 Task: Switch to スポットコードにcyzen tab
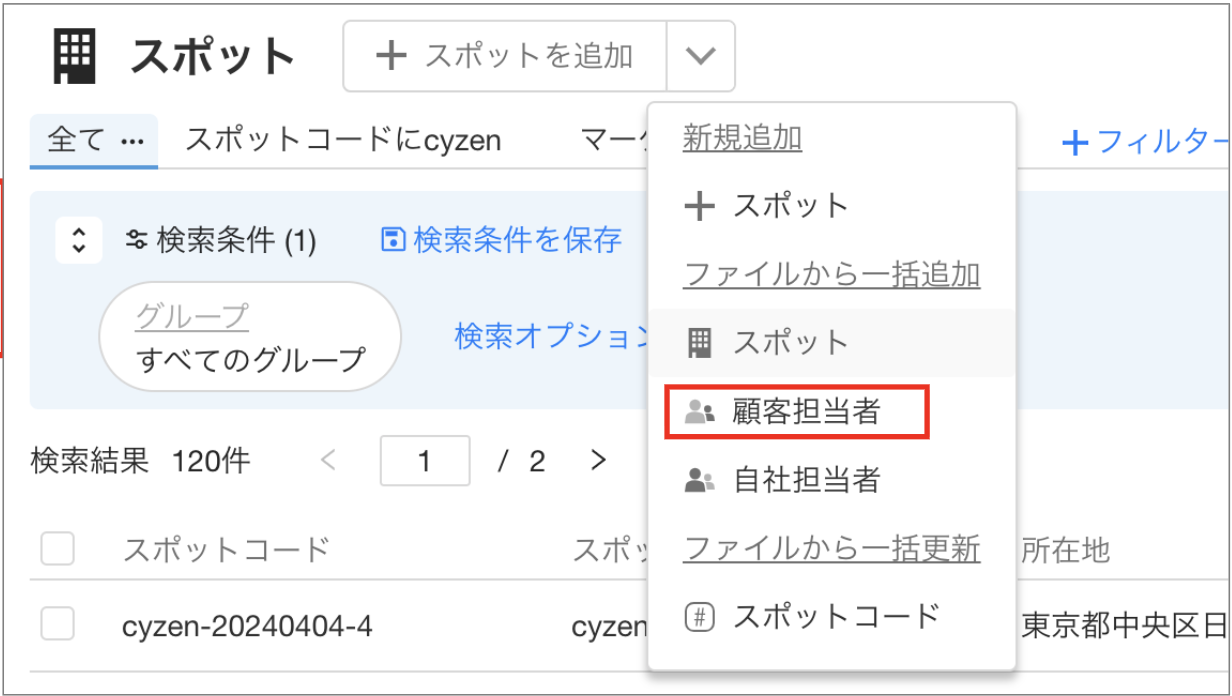pos(343,140)
